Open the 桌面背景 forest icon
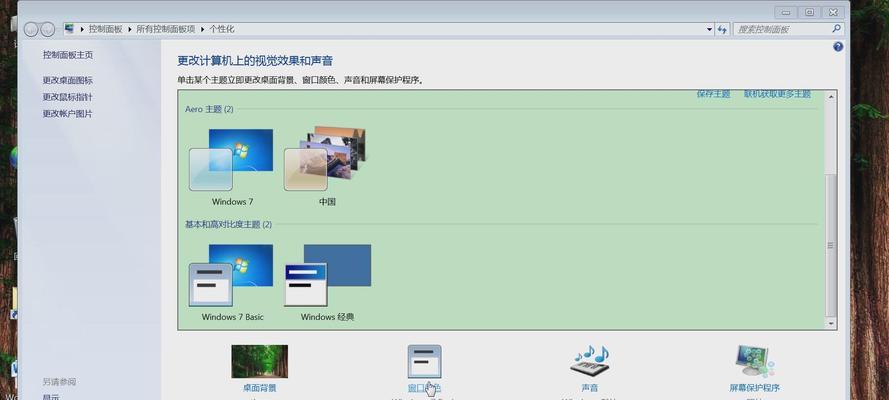This screenshot has height=400, width=889. 260,361
